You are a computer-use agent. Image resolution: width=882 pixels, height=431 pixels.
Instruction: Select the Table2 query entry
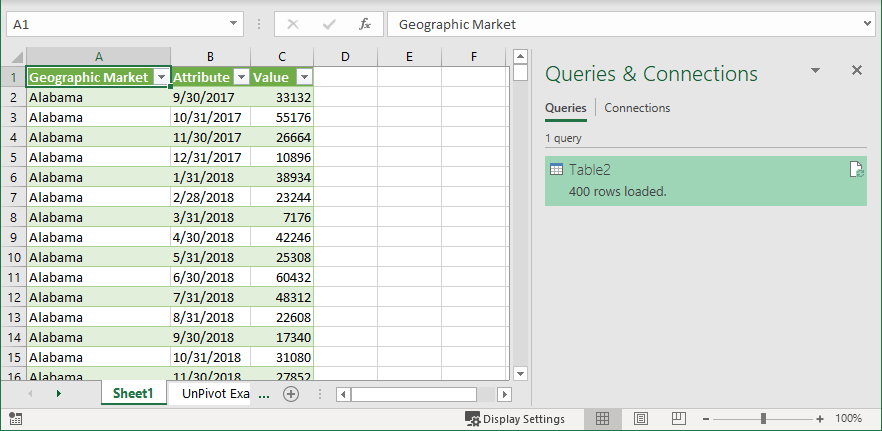(x=706, y=181)
